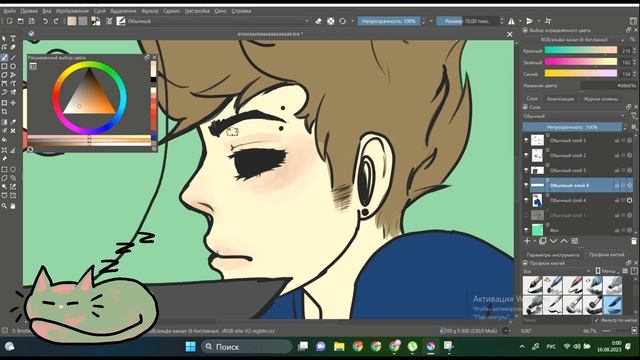Select the Freehand Brush tool
Screen dimensions: 640x360
pyautogui.click(x=4, y=58)
